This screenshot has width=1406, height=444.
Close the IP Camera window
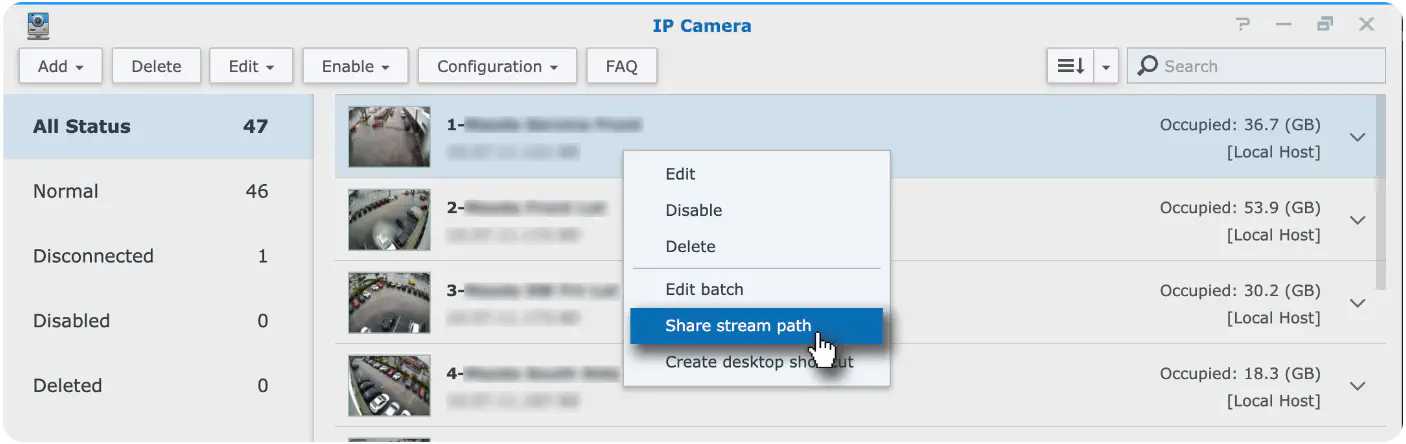point(1366,25)
